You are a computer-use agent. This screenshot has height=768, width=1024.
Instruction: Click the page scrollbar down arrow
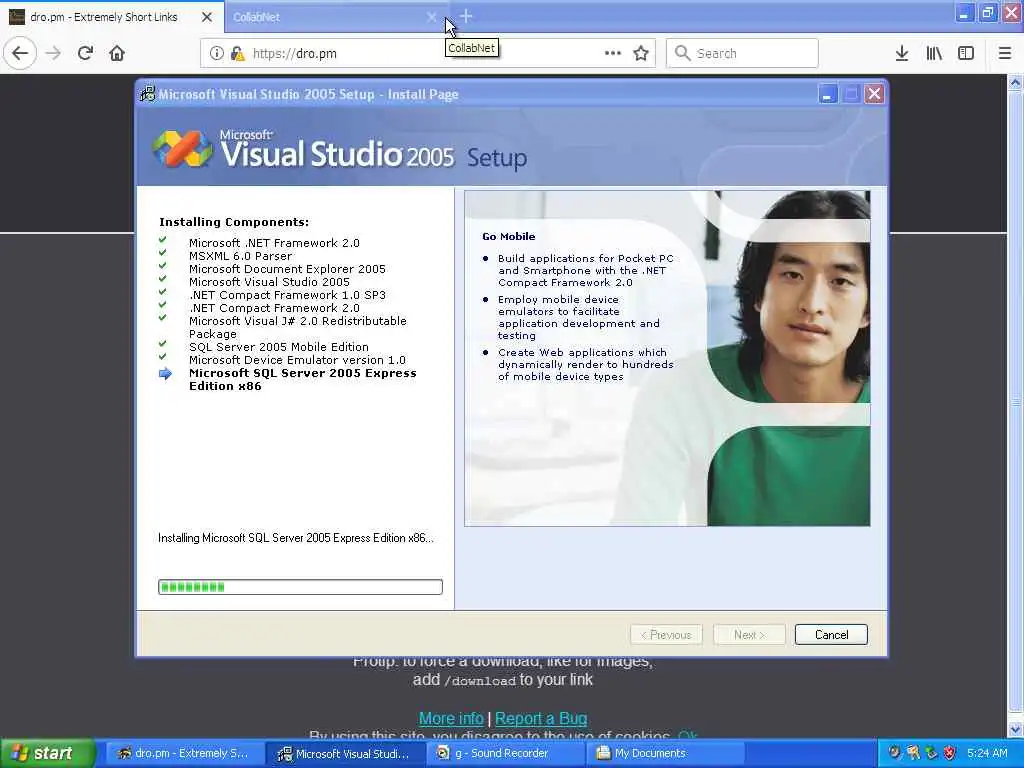click(x=1015, y=729)
